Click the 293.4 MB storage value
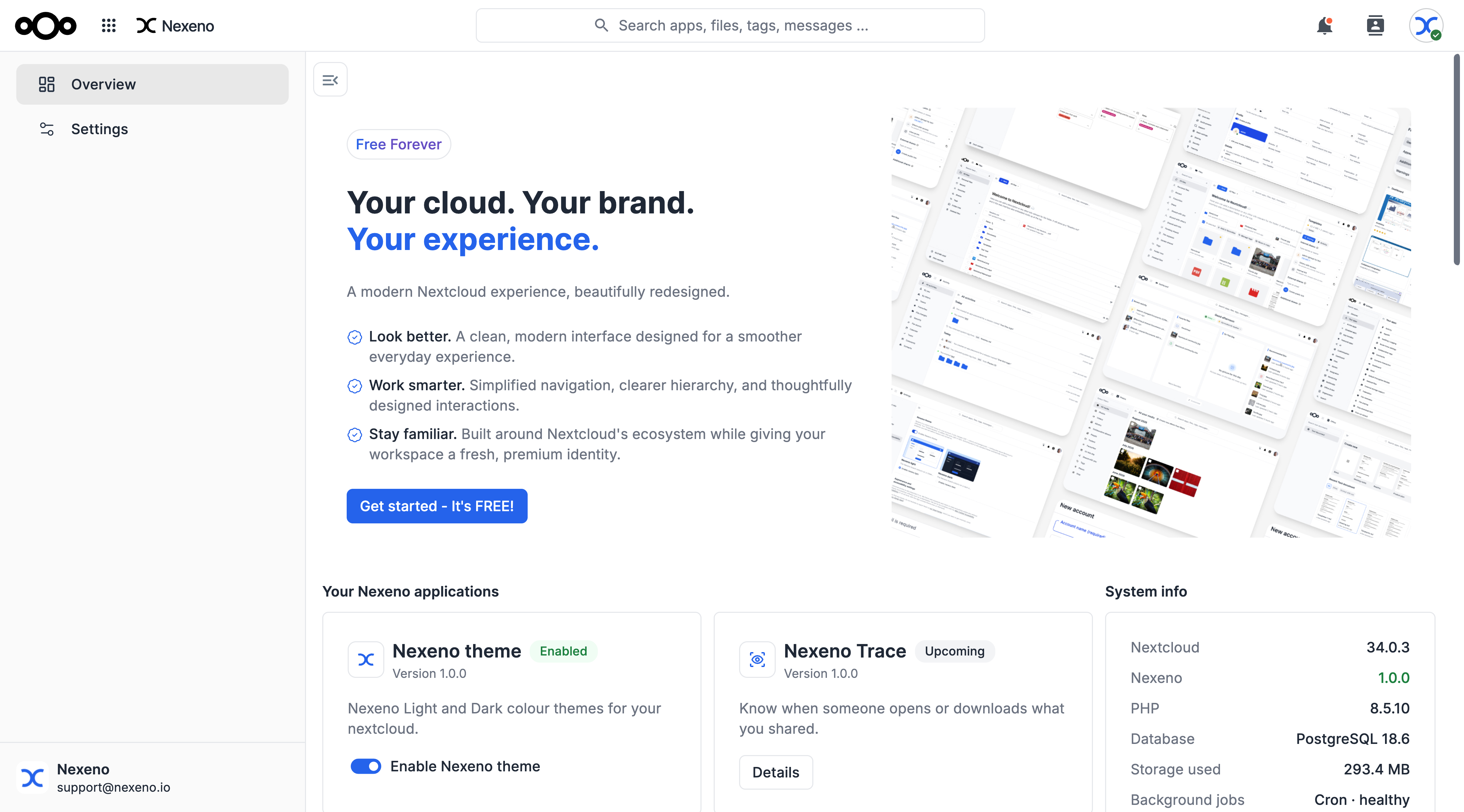This screenshot has height=812, width=1464. [x=1377, y=769]
